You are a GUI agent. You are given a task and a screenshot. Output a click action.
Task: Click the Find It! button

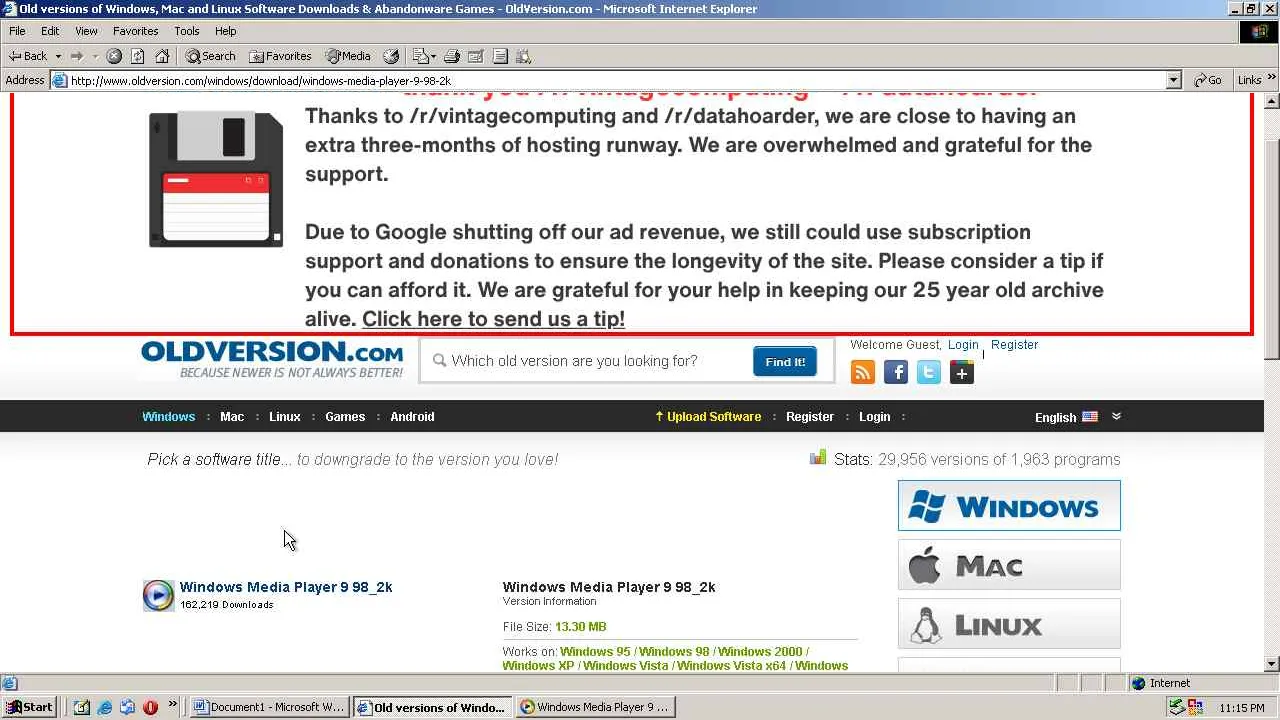785,361
